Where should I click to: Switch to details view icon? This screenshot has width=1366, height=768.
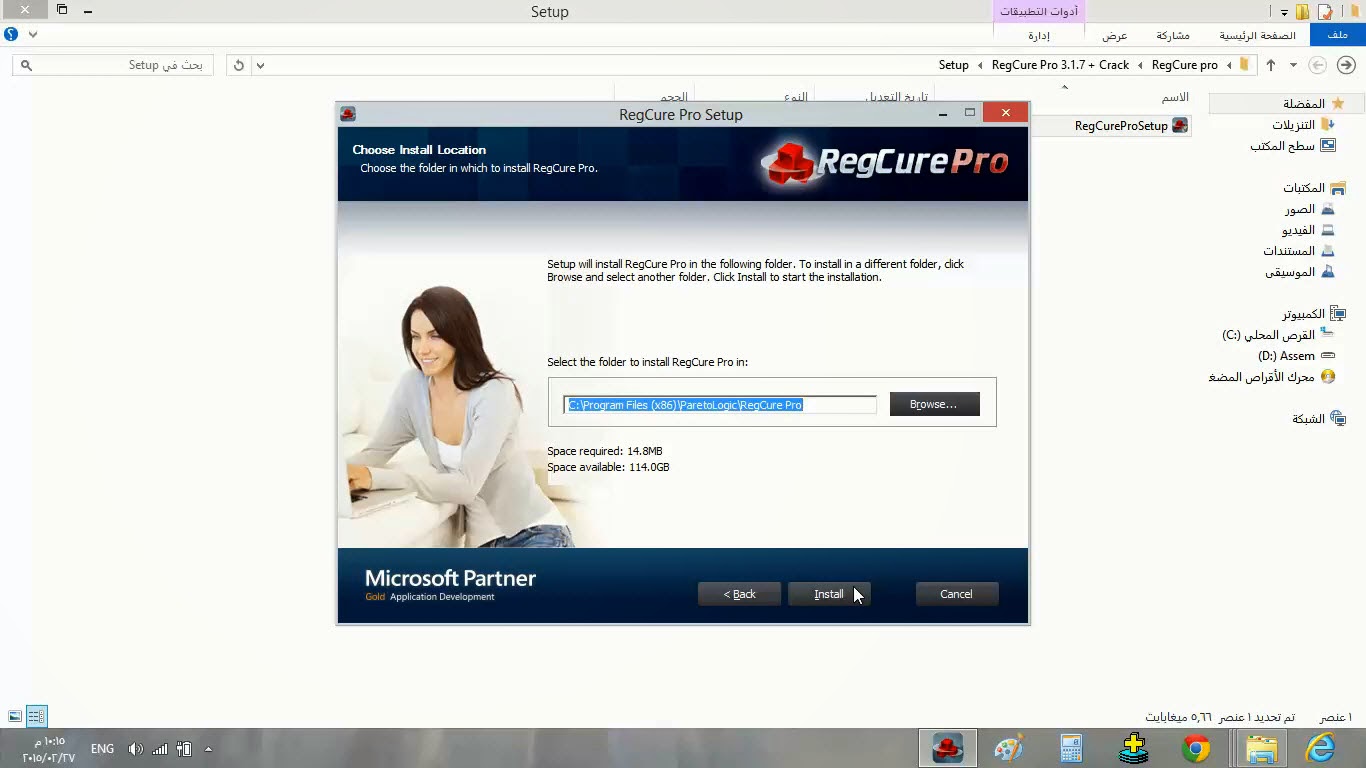click(x=36, y=717)
